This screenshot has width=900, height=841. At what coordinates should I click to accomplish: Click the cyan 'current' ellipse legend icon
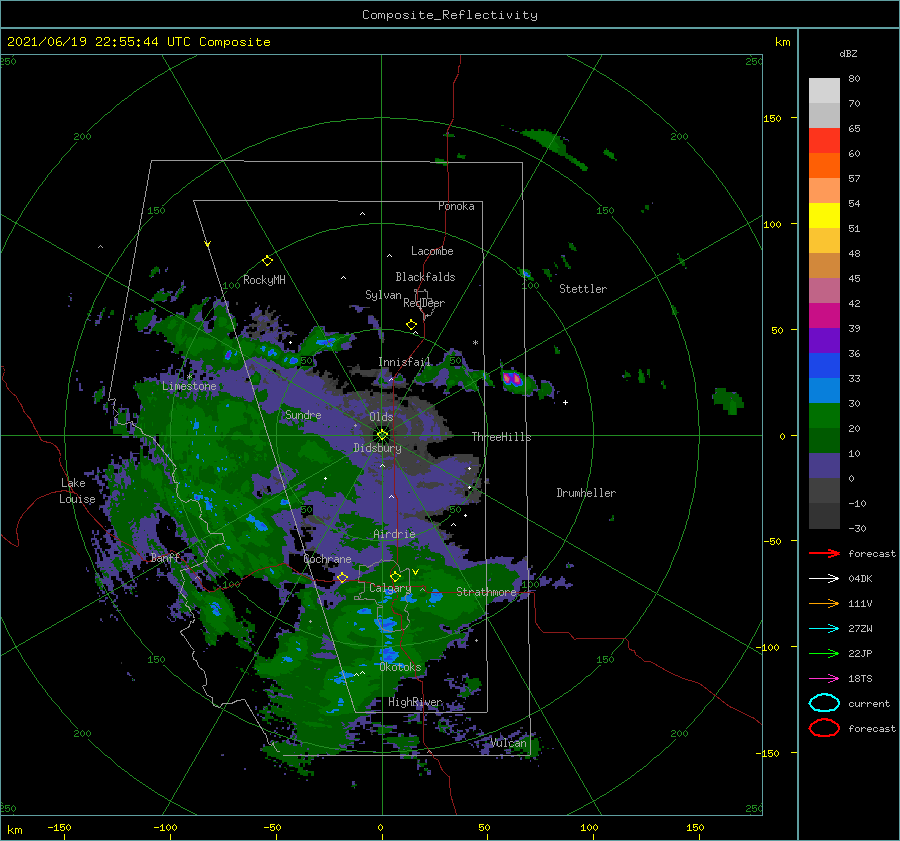pos(824,703)
